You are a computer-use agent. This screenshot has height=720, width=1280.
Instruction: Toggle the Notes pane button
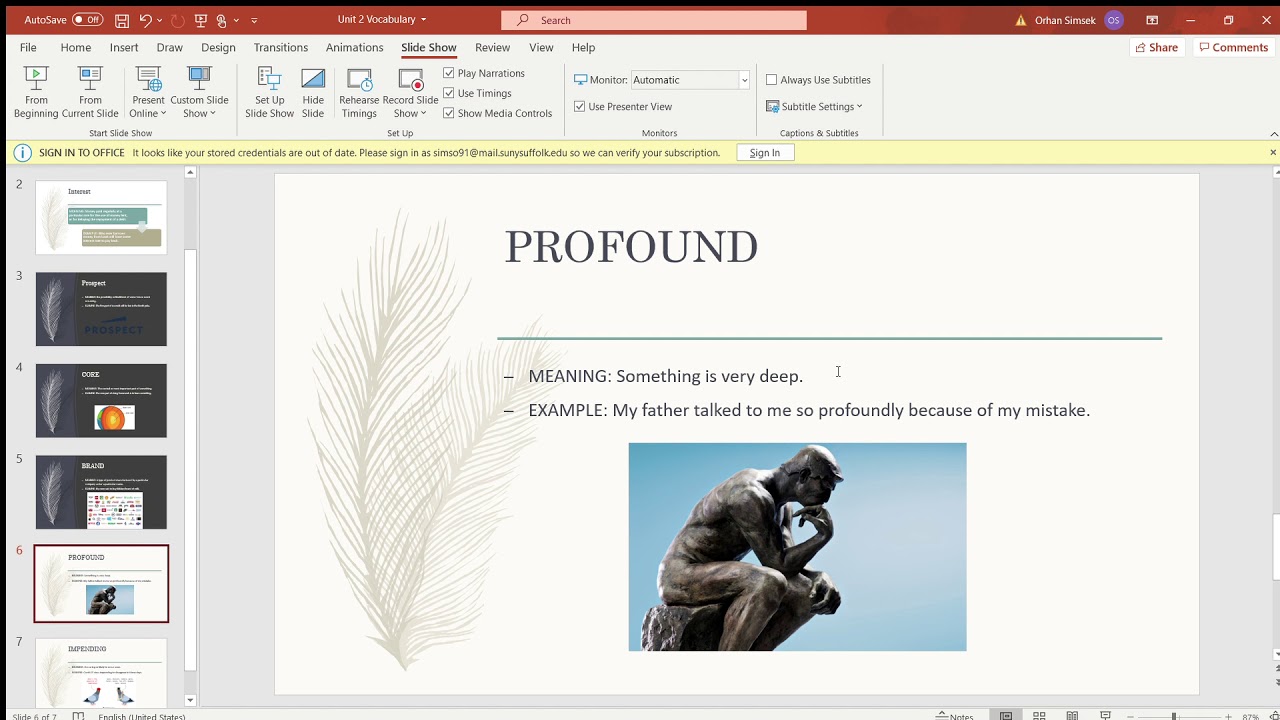click(956, 716)
